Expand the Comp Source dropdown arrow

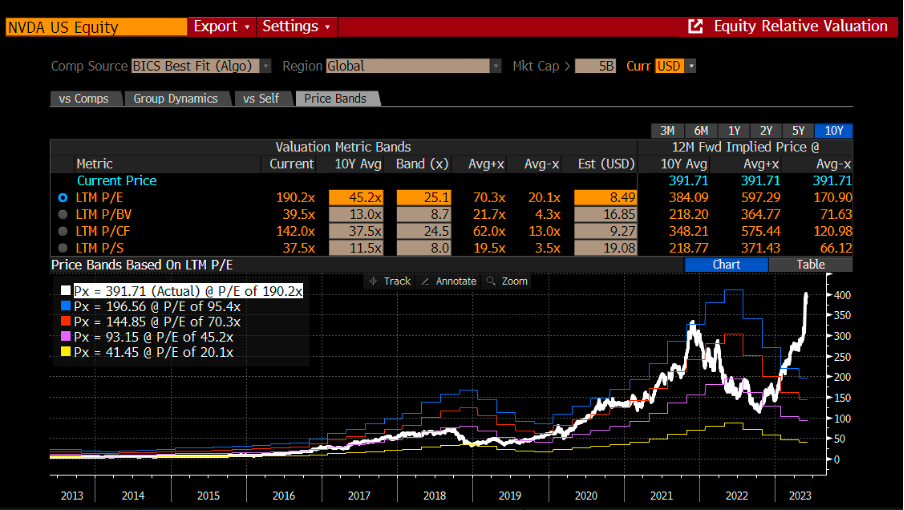tap(266, 66)
